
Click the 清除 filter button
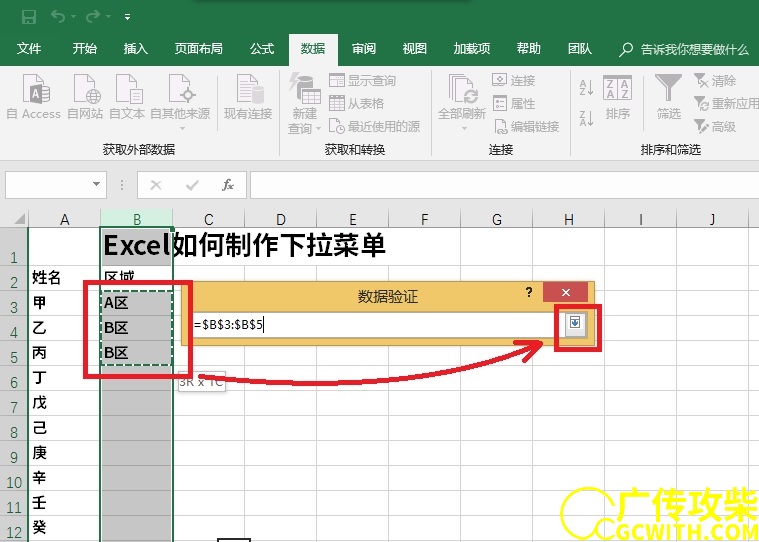[715, 80]
